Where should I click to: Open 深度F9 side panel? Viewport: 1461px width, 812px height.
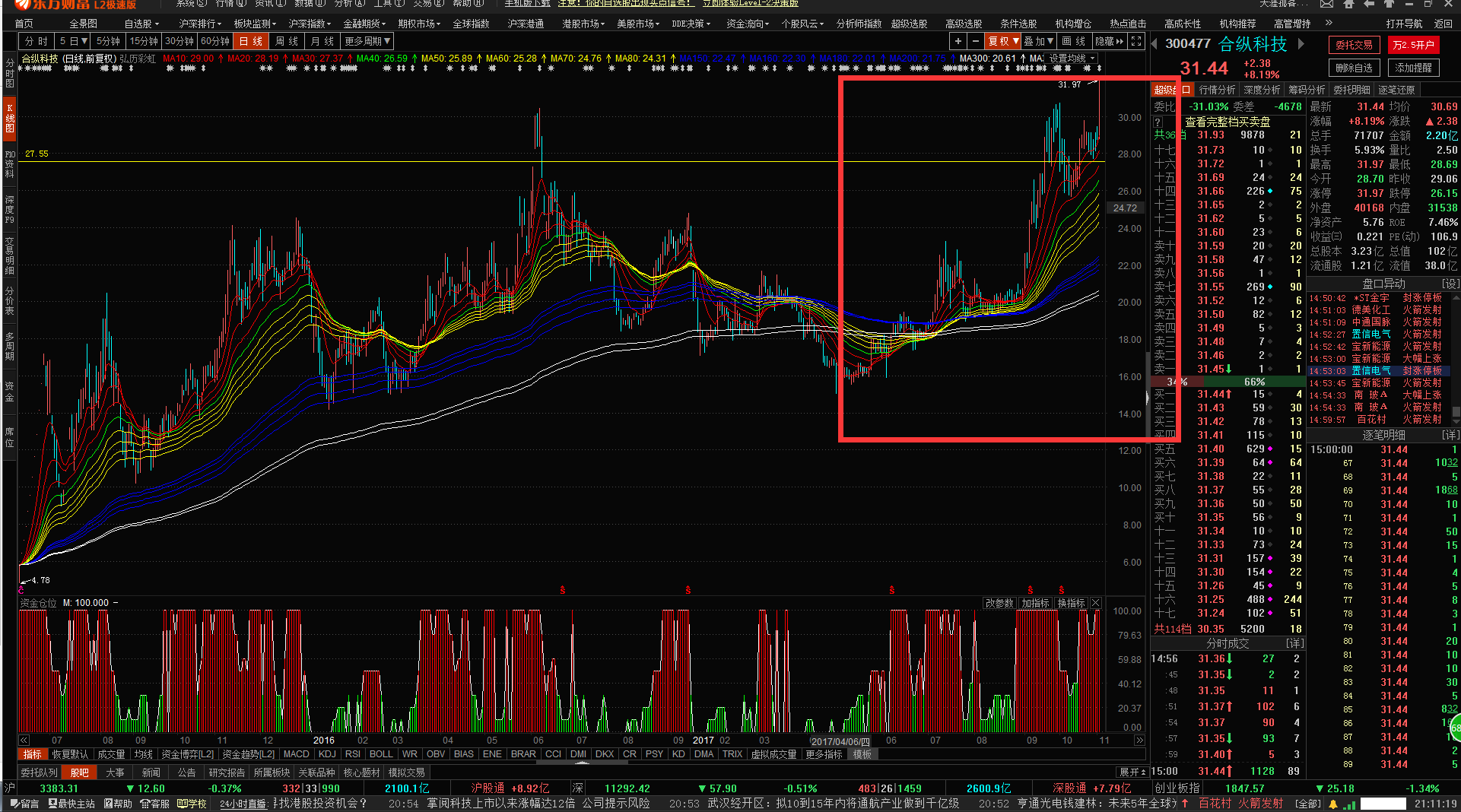tap(9, 209)
